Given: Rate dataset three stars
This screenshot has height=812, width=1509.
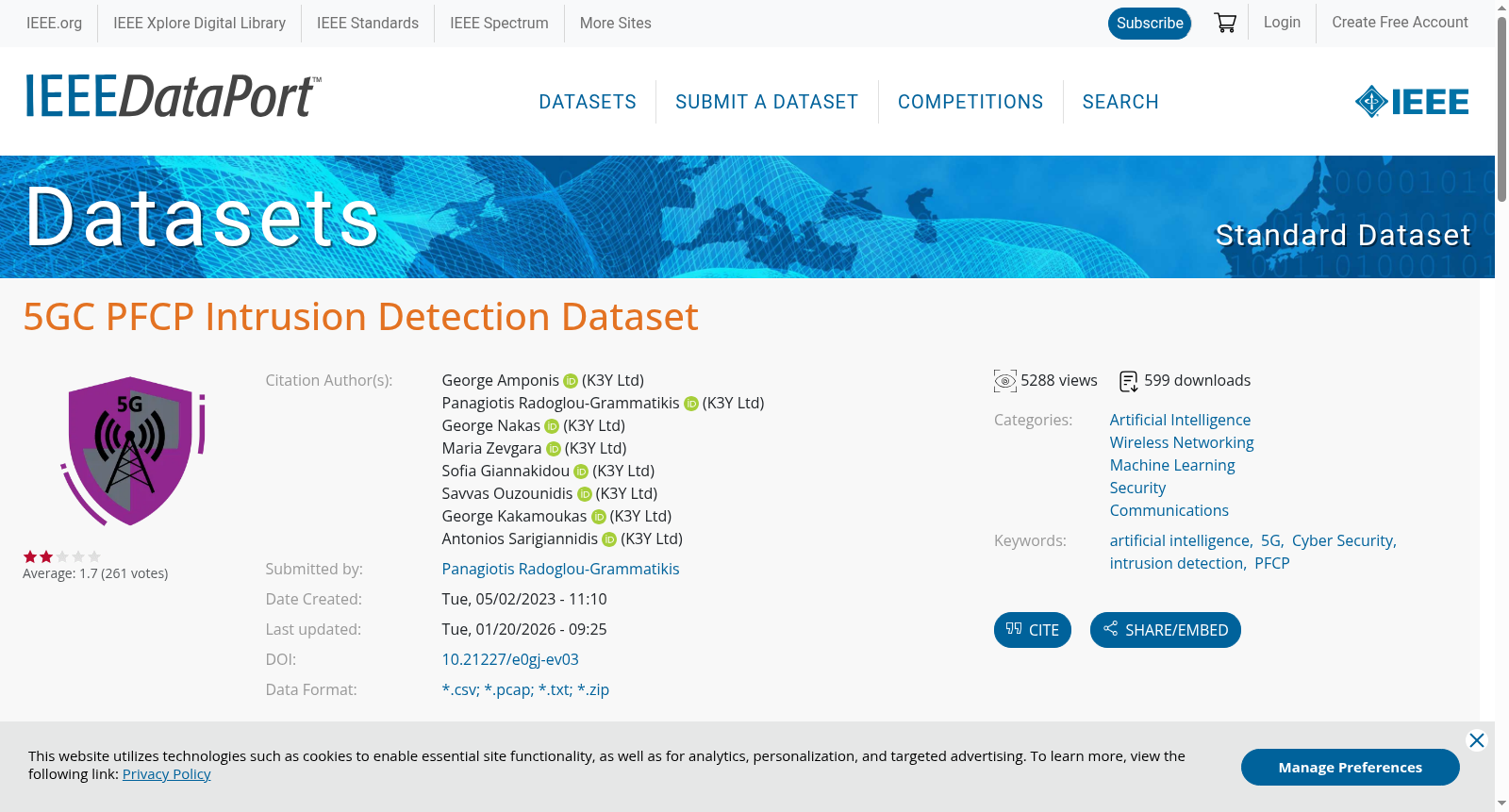Looking at the screenshot, I should coord(62,556).
